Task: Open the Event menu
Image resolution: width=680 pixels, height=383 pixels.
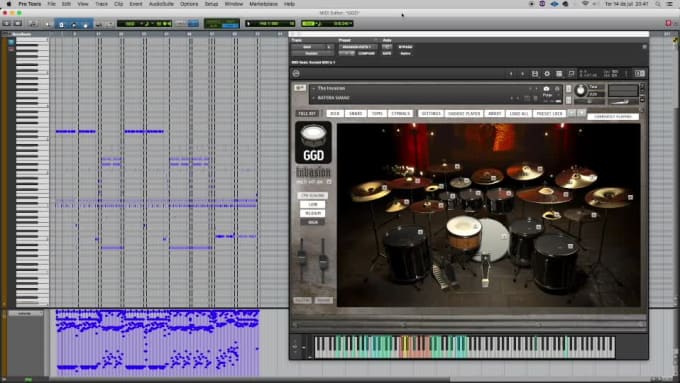Action: 136,4
